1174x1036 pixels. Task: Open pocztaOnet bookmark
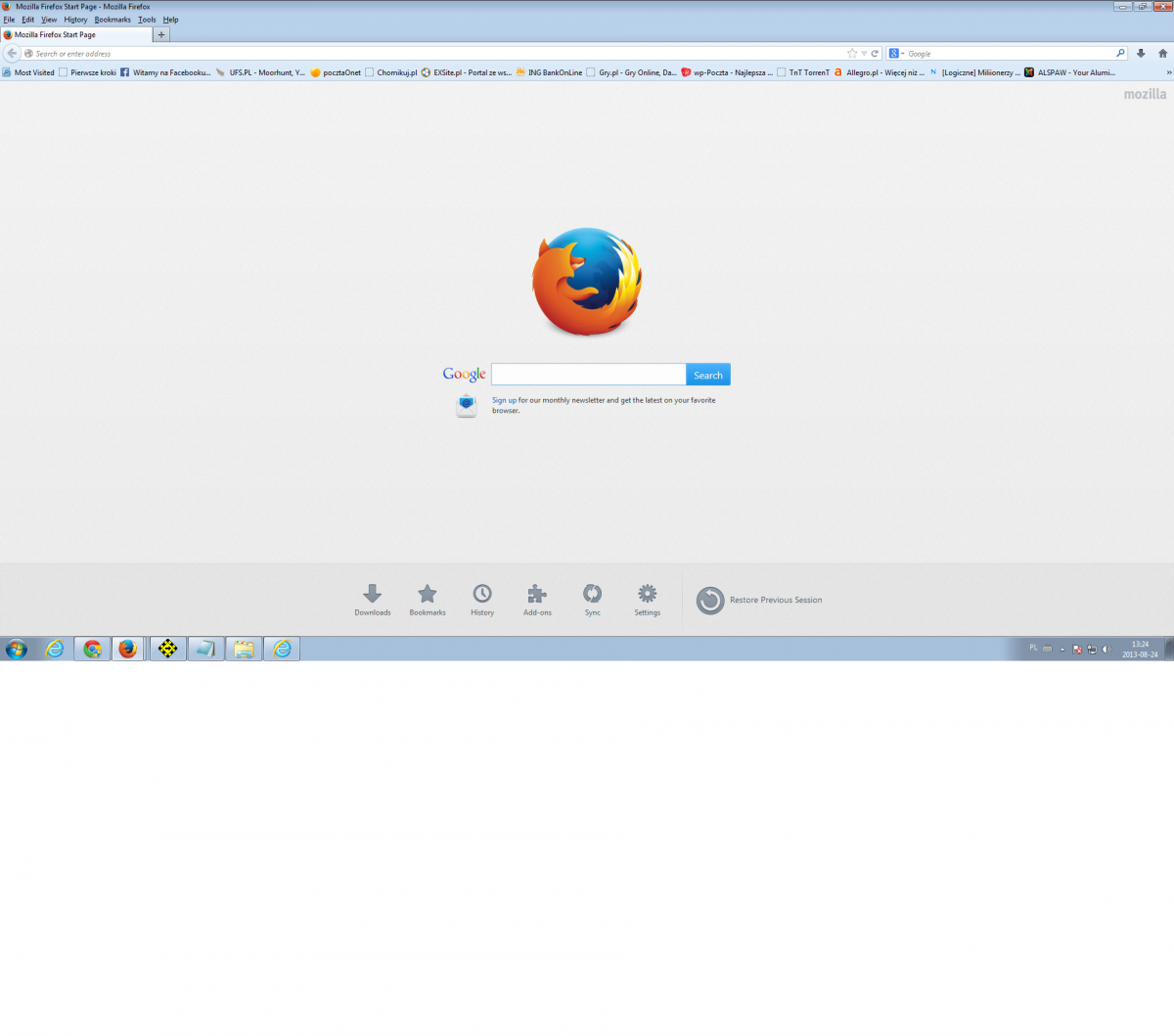[x=336, y=72]
